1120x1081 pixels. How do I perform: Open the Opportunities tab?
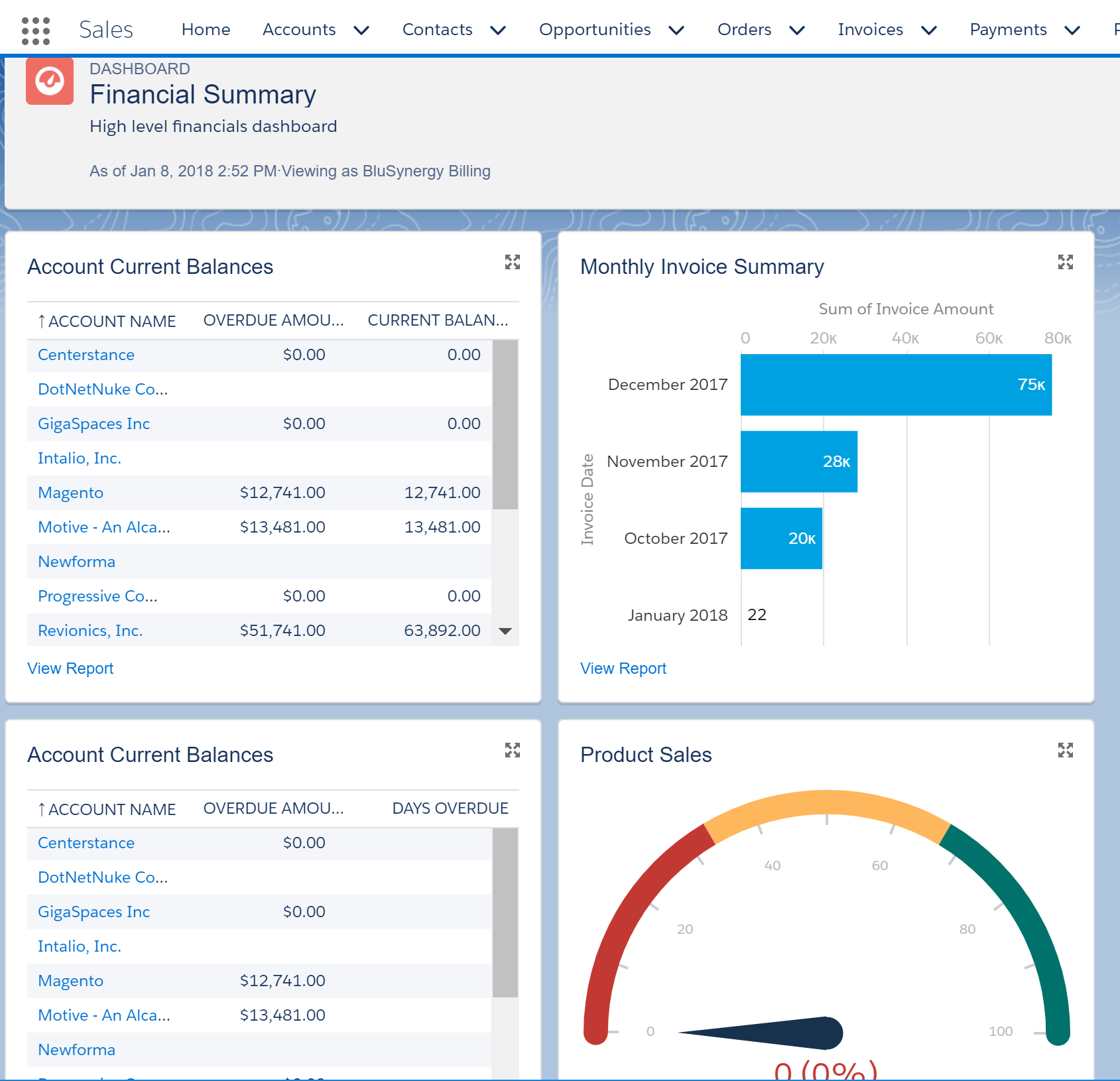(595, 30)
